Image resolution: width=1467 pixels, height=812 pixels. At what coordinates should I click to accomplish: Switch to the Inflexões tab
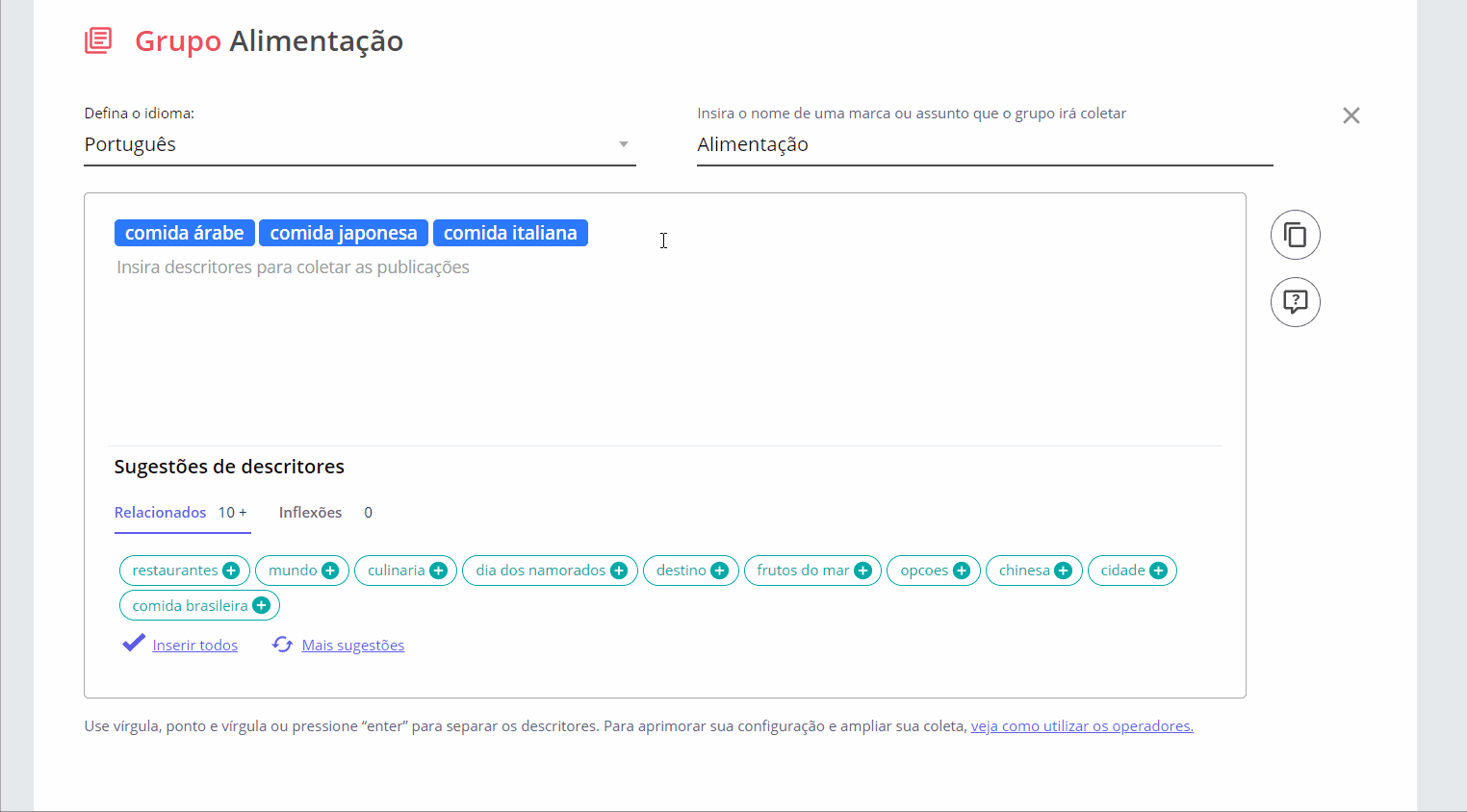[310, 513]
